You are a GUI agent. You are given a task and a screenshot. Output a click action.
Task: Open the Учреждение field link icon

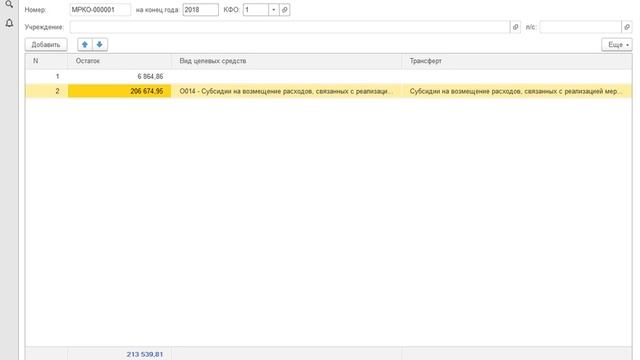coord(516,27)
